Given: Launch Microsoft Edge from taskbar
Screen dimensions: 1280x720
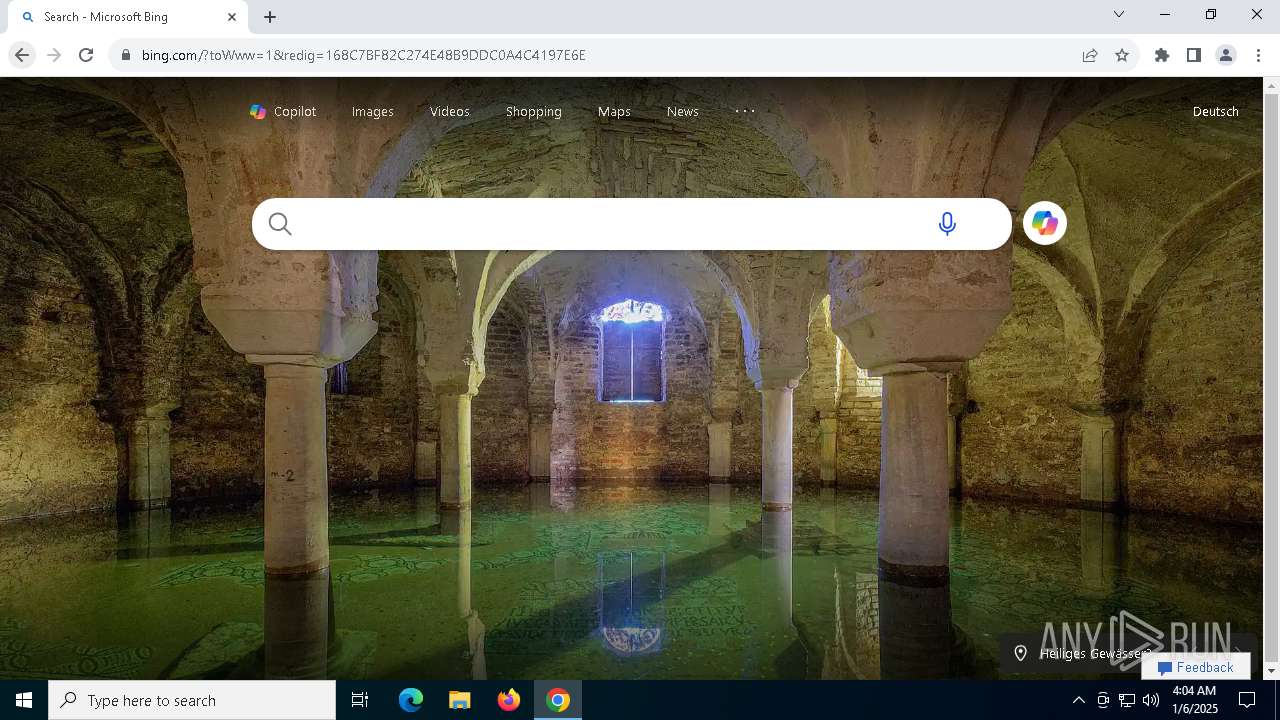Looking at the screenshot, I should click(411, 700).
